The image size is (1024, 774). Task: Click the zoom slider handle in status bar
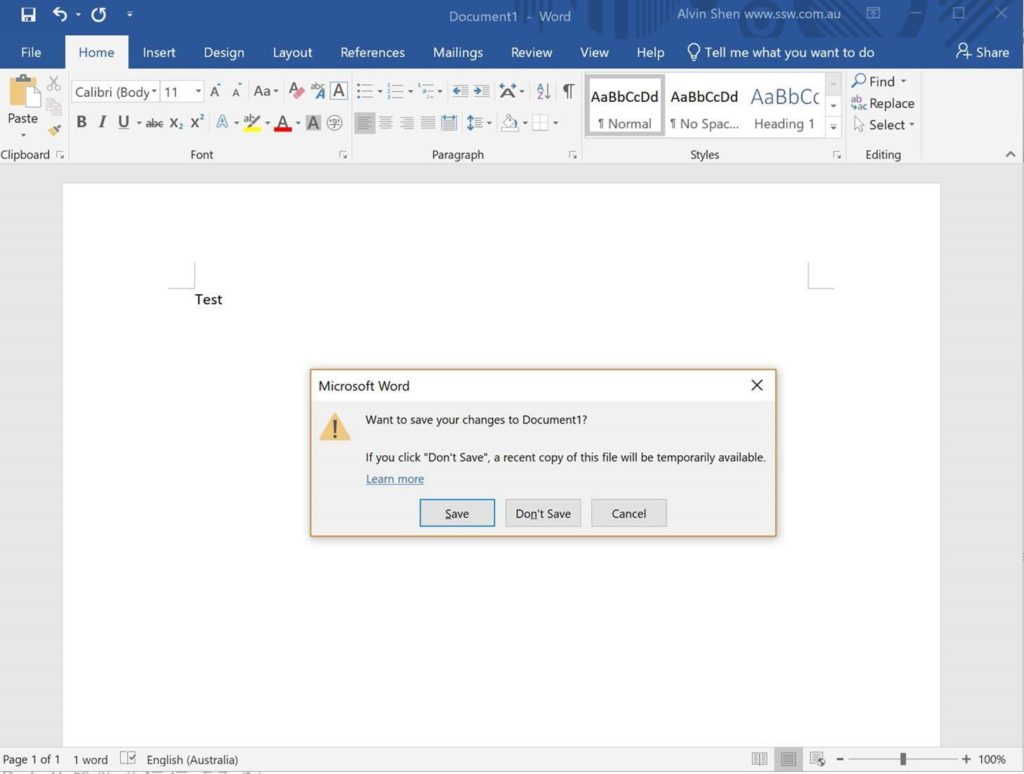point(903,759)
